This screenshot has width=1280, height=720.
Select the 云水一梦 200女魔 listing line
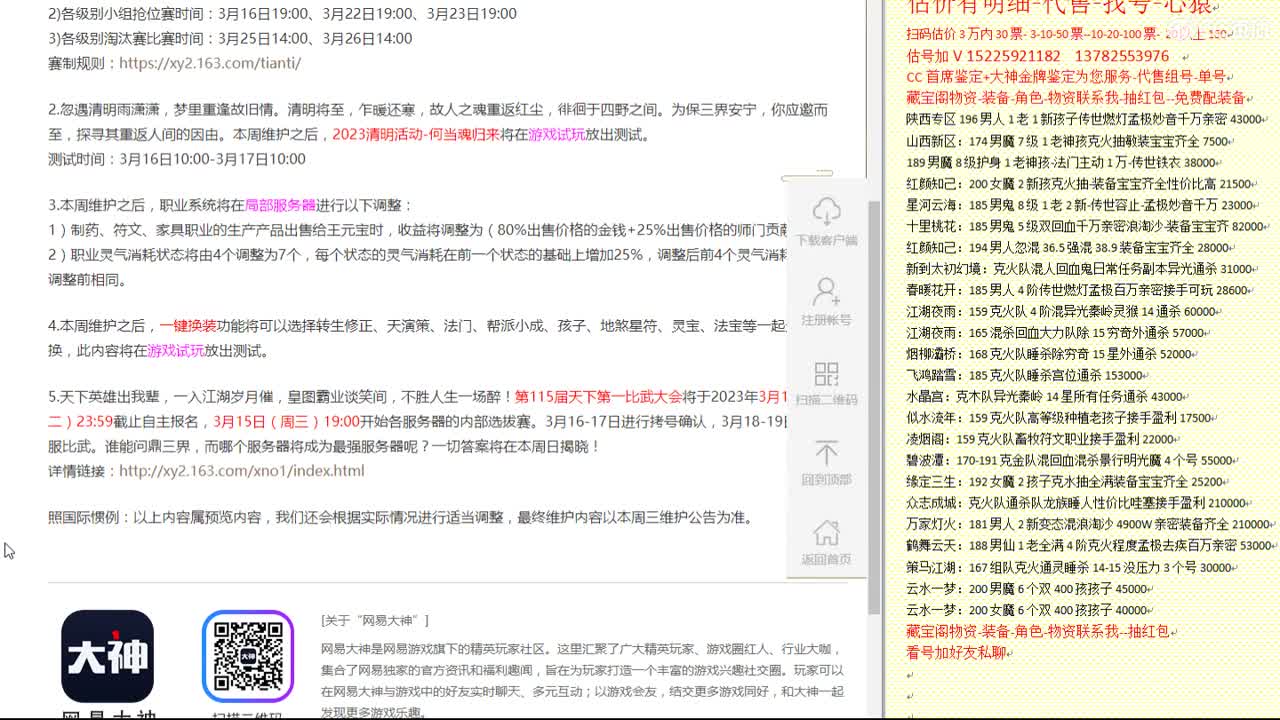click(x=1029, y=610)
